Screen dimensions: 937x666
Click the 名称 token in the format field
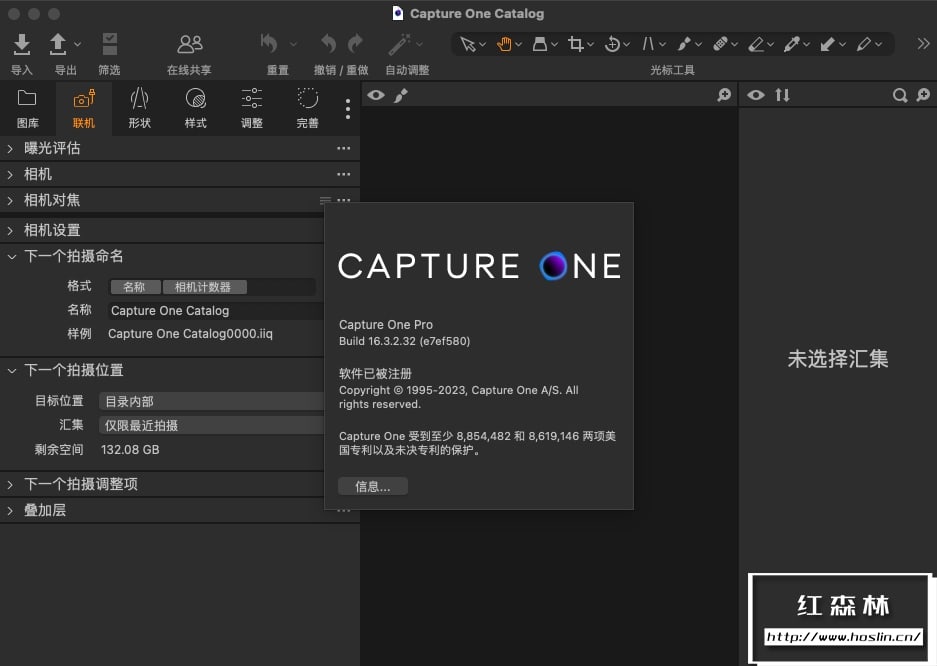(134, 287)
